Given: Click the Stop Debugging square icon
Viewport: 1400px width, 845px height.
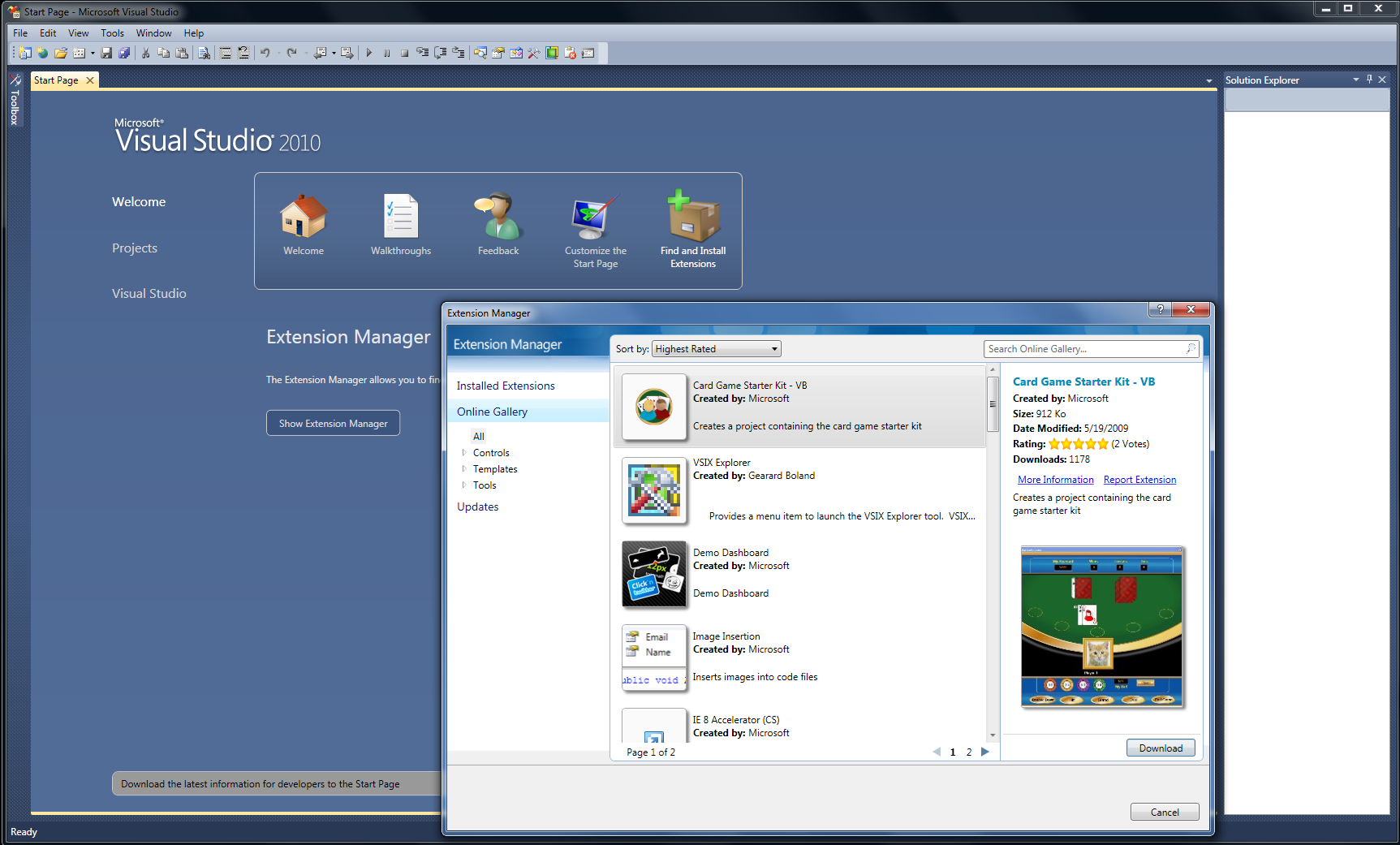Looking at the screenshot, I should [404, 53].
